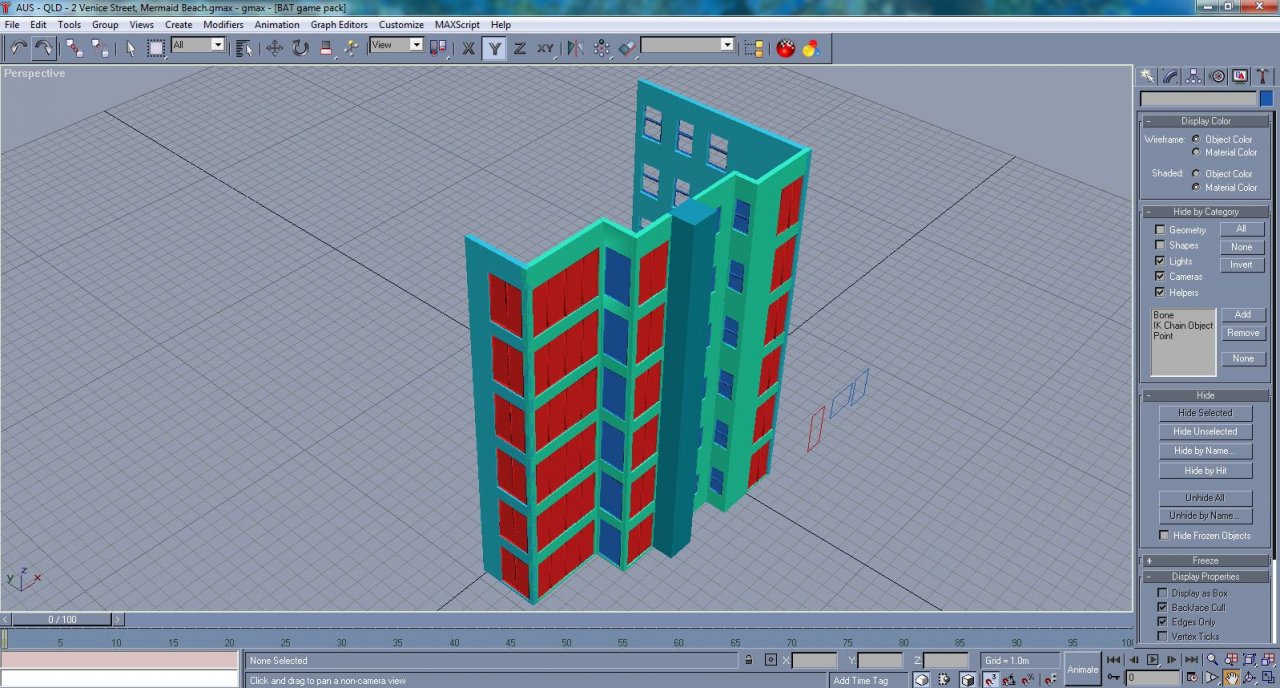
Task: Click Min/Max viewport toggle icon
Action: tap(1270, 679)
